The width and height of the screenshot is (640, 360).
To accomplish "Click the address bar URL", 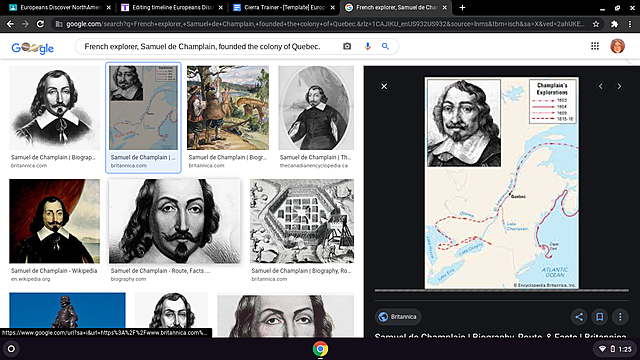I will pos(324,24).
